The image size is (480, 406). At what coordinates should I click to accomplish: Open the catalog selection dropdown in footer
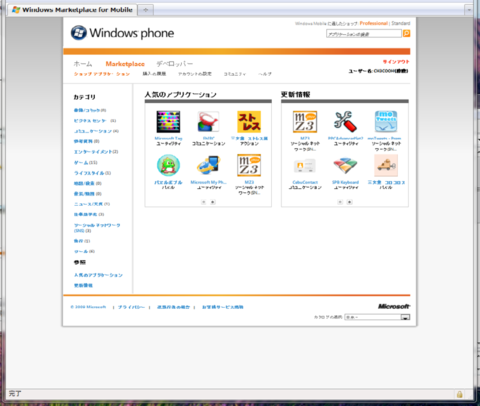click(x=377, y=317)
